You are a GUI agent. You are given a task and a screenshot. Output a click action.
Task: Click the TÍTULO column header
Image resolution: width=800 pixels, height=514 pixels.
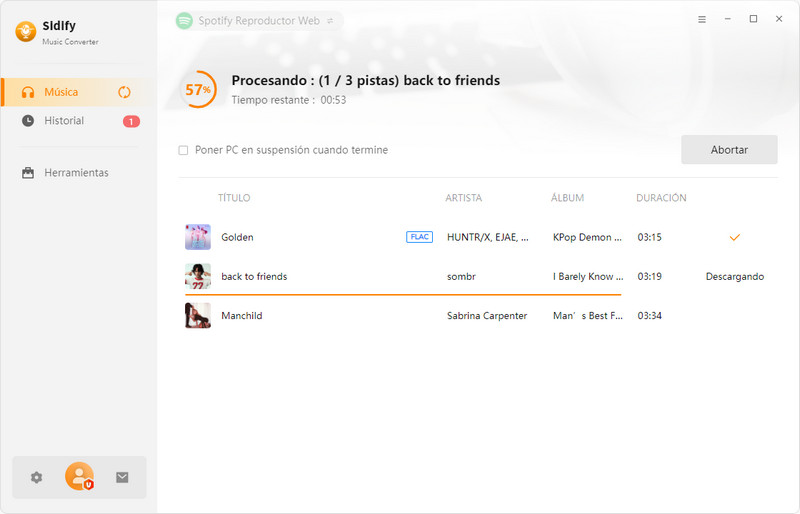click(234, 198)
